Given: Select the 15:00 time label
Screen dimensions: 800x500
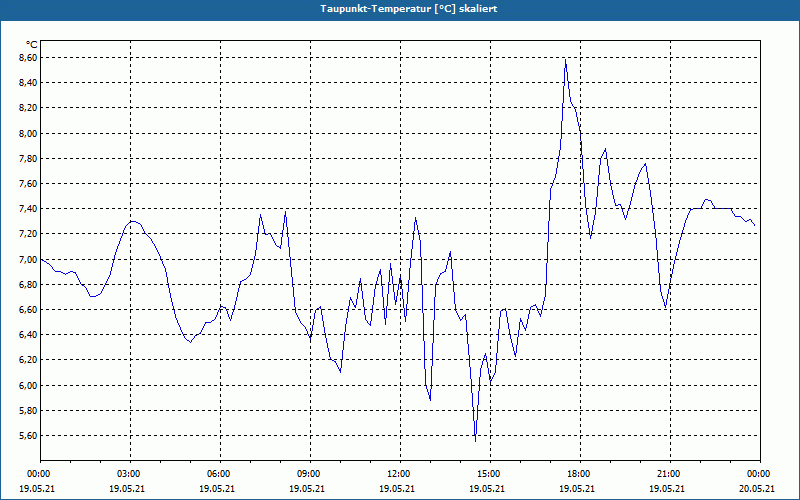Looking at the screenshot, I should point(488,474).
